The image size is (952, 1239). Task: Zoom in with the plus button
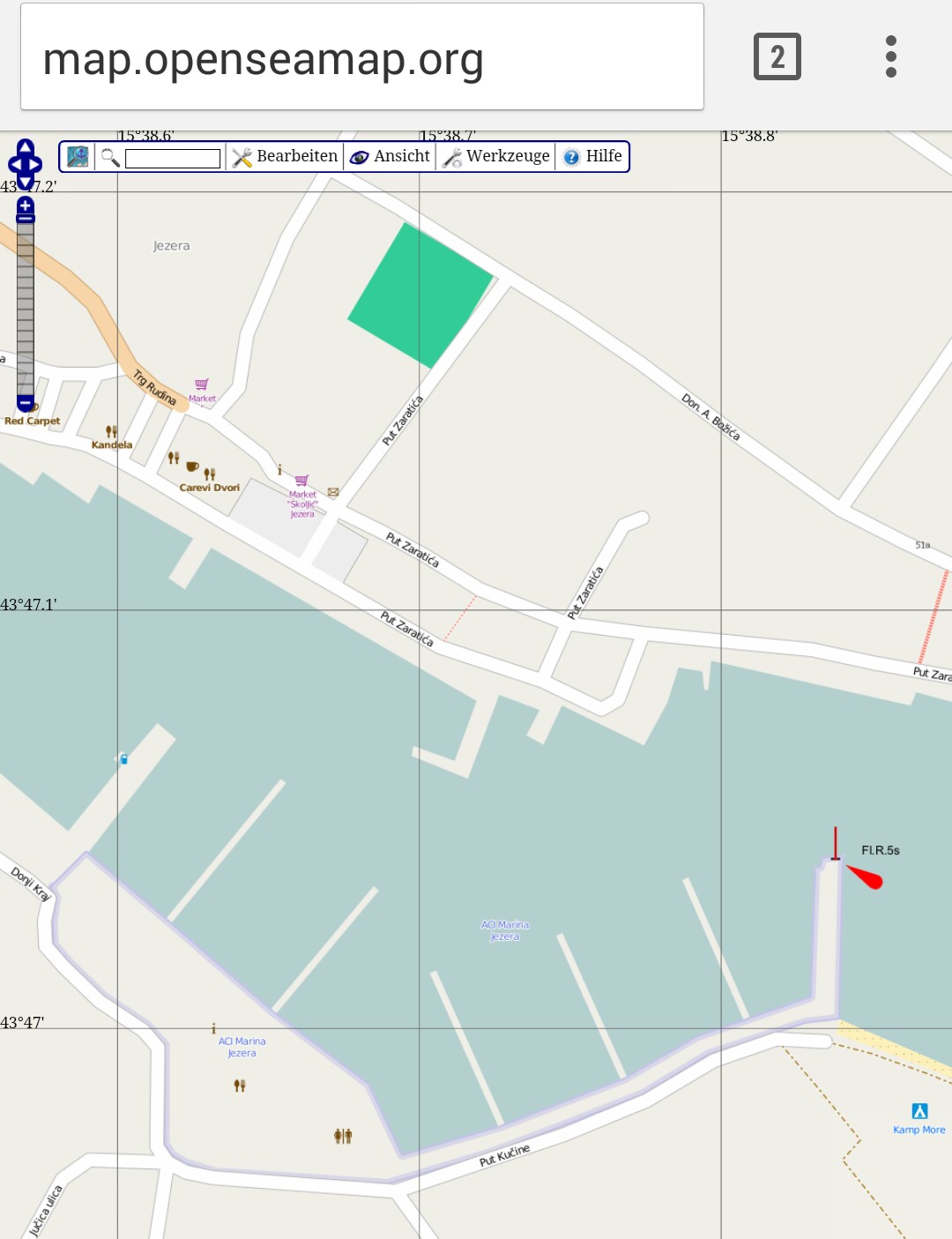click(26, 205)
